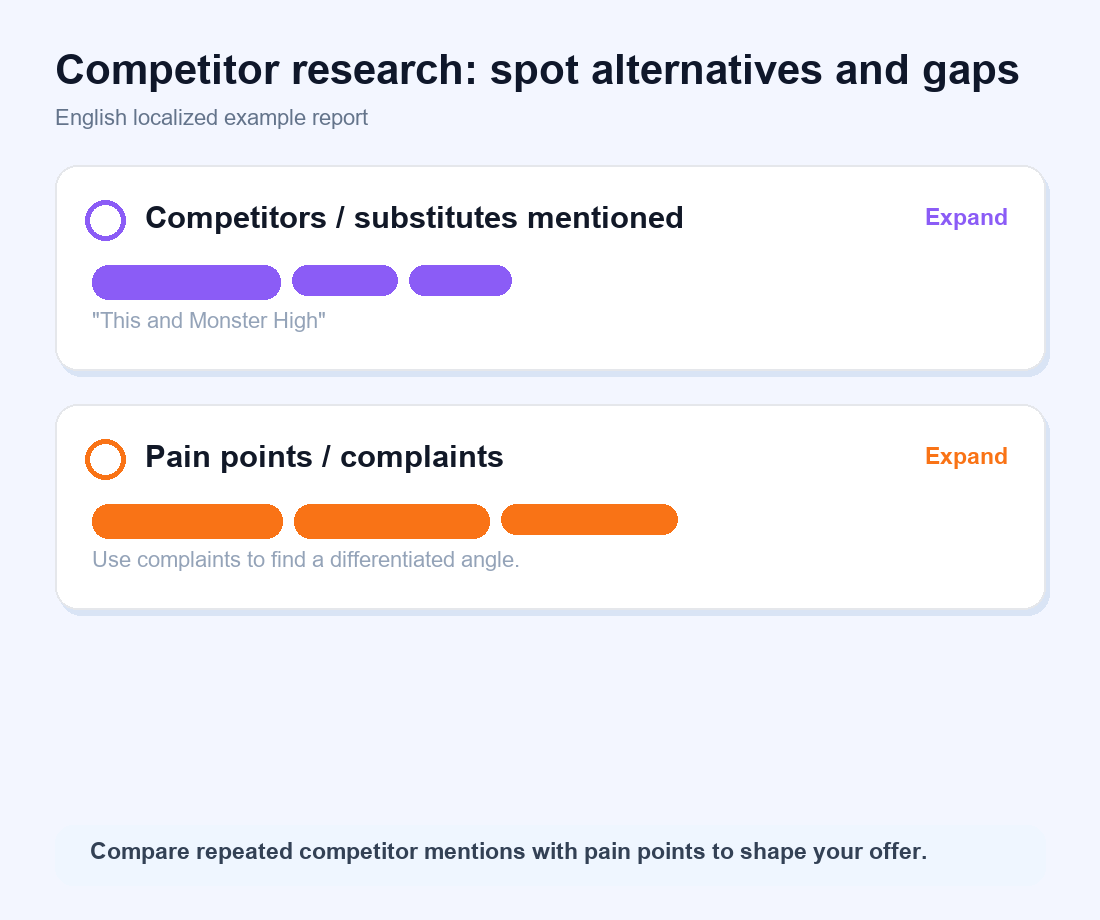Click the differentiated angle hint text
This screenshot has height=920, width=1100.
click(x=306, y=560)
